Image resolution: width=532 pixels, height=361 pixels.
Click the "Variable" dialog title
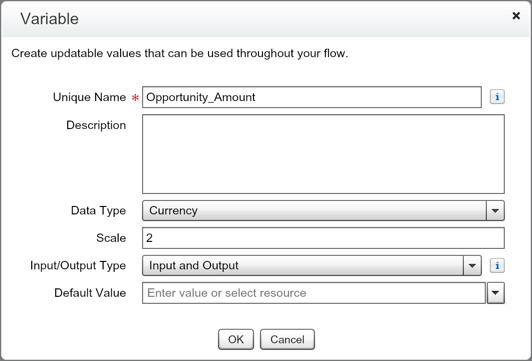[50, 19]
